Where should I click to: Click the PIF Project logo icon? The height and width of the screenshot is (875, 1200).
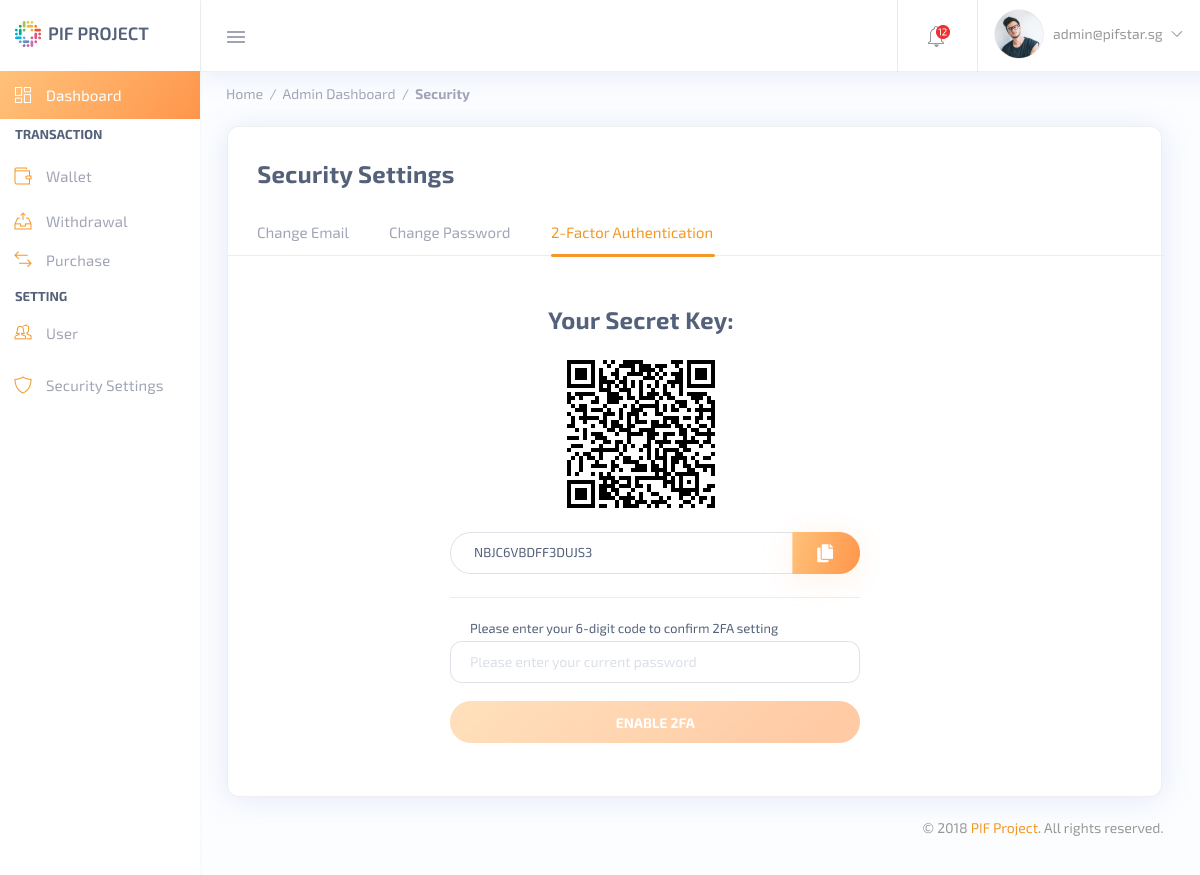(28, 34)
